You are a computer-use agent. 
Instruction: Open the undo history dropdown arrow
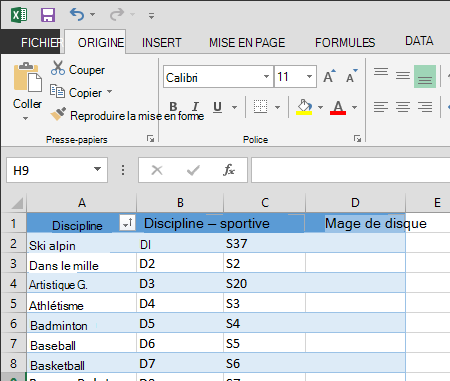[93, 15]
